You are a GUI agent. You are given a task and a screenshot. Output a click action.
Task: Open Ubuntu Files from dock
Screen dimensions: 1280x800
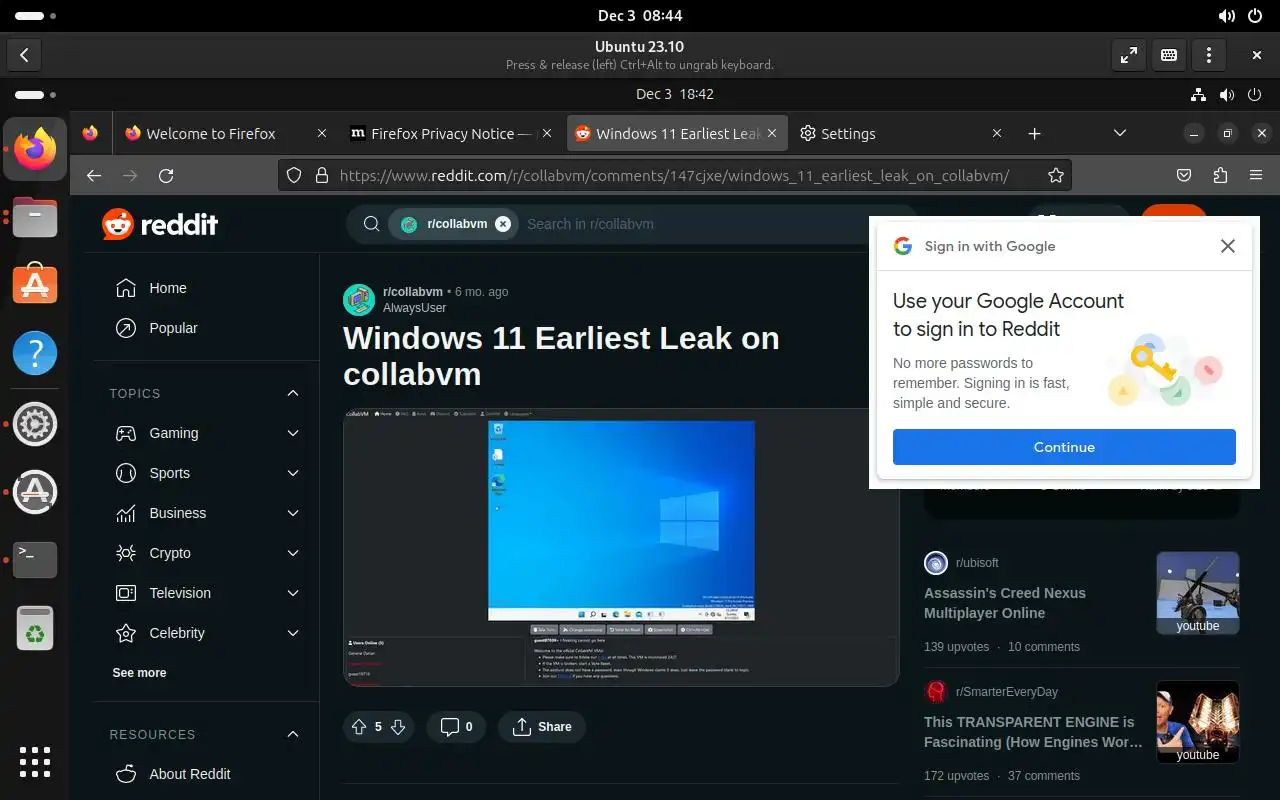pyautogui.click(x=35, y=217)
